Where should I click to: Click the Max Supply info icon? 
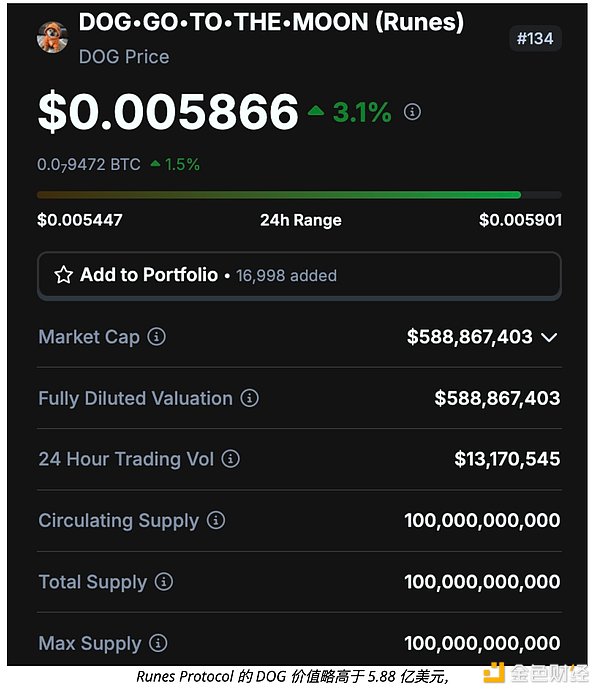[x=158, y=643]
